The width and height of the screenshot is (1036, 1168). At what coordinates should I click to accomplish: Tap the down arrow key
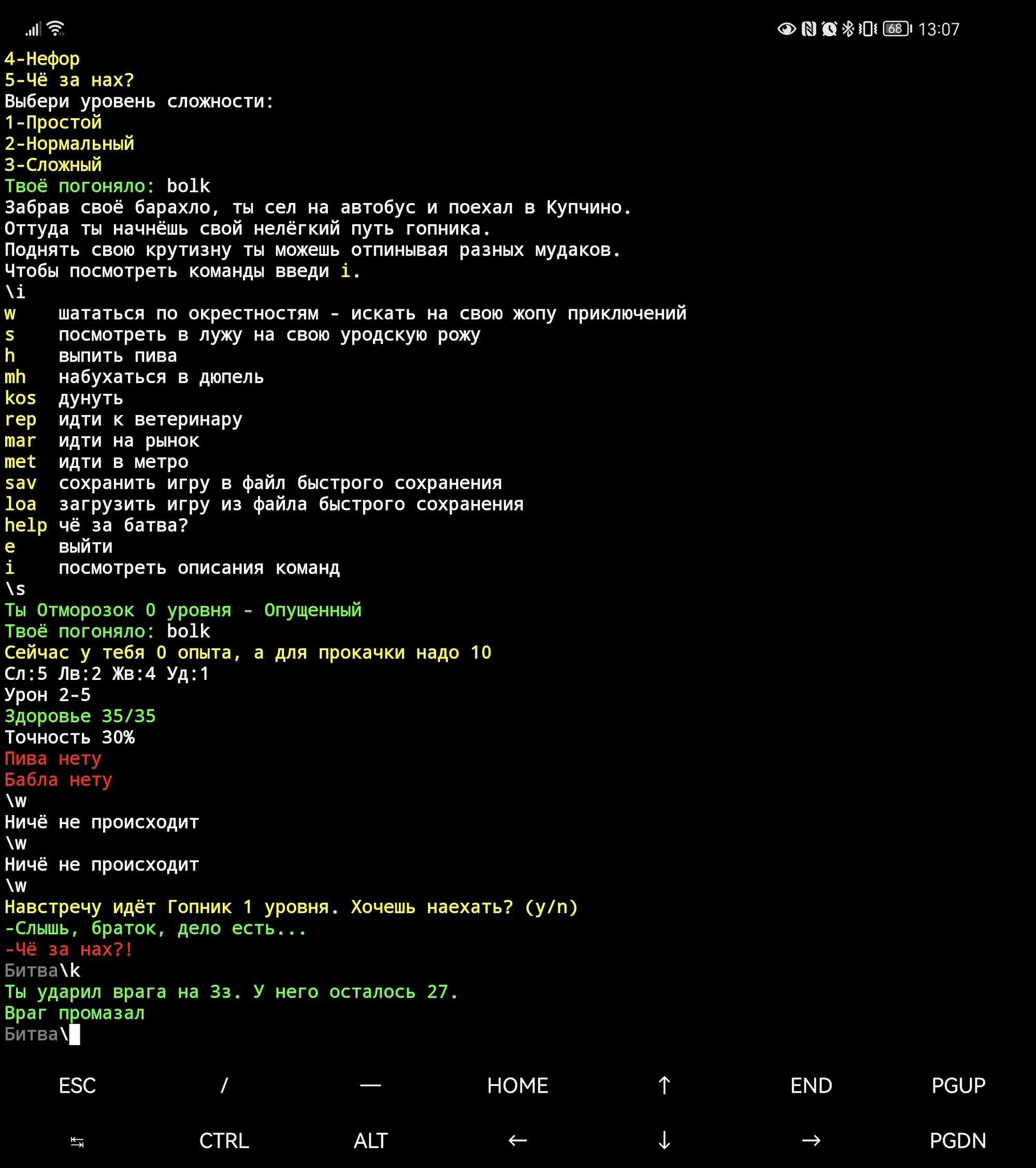tap(664, 1141)
